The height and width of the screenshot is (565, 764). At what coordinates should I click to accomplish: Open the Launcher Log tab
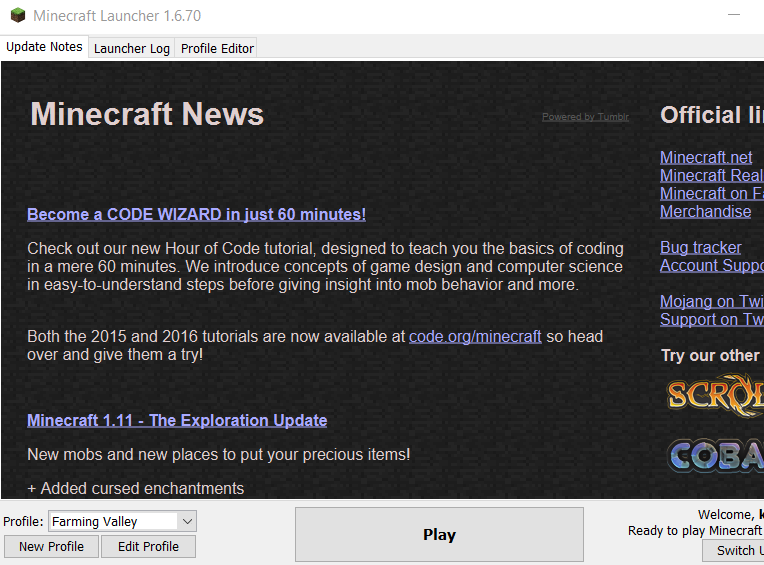[x=132, y=49]
